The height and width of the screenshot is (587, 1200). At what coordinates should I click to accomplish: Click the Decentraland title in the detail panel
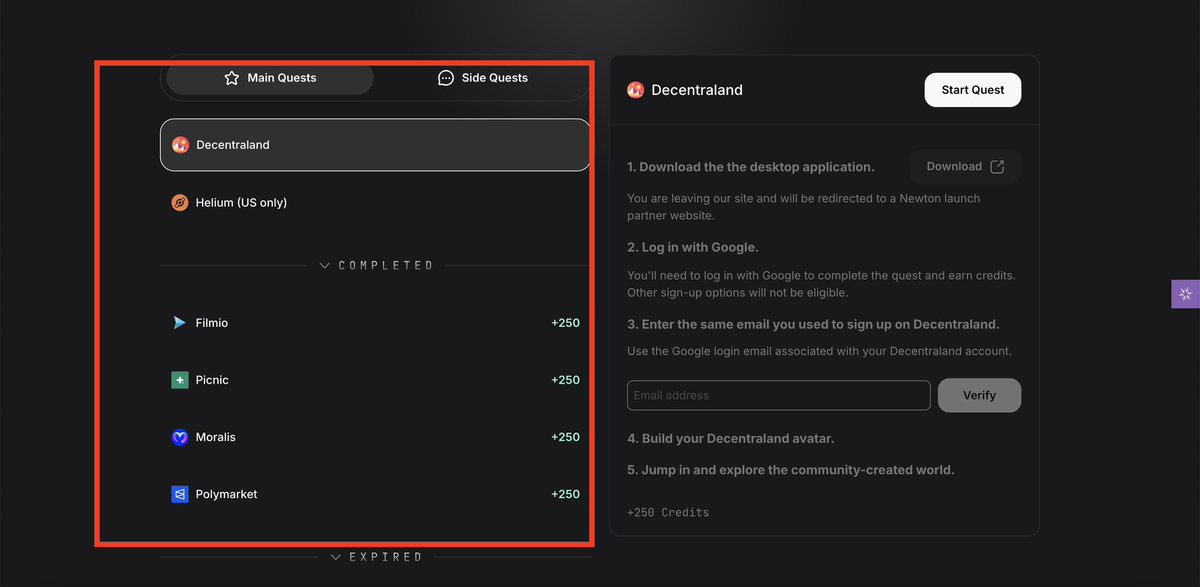coord(697,90)
